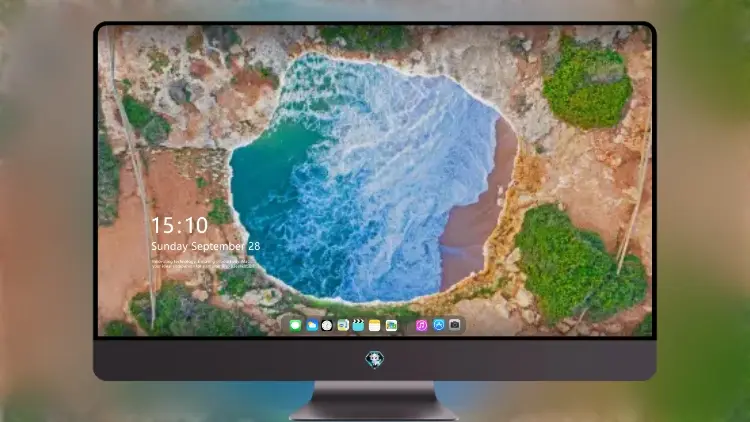This screenshot has width=750, height=422.
Task: Open the yellow Notes app
Action: pos(375,325)
